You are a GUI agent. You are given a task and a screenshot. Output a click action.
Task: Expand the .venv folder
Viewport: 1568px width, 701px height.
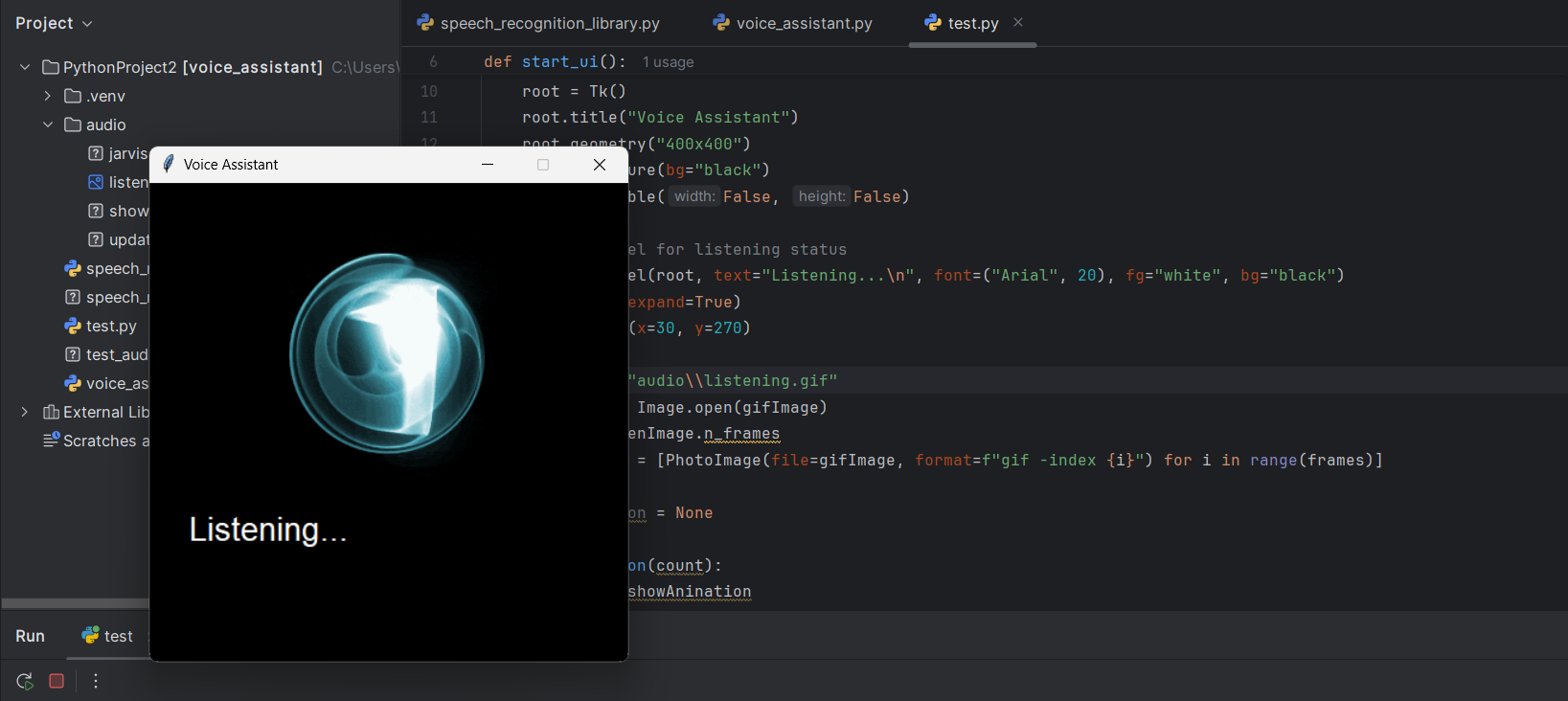pyautogui.click(x=47, y=96)
